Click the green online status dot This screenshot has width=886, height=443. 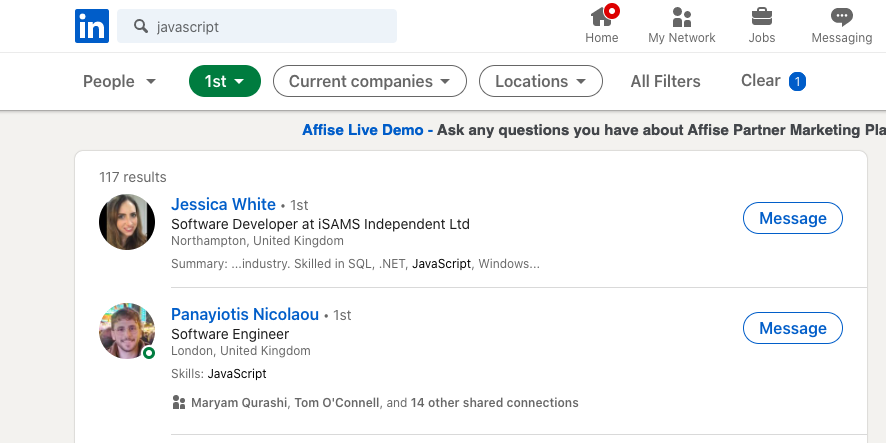[149, 353]
